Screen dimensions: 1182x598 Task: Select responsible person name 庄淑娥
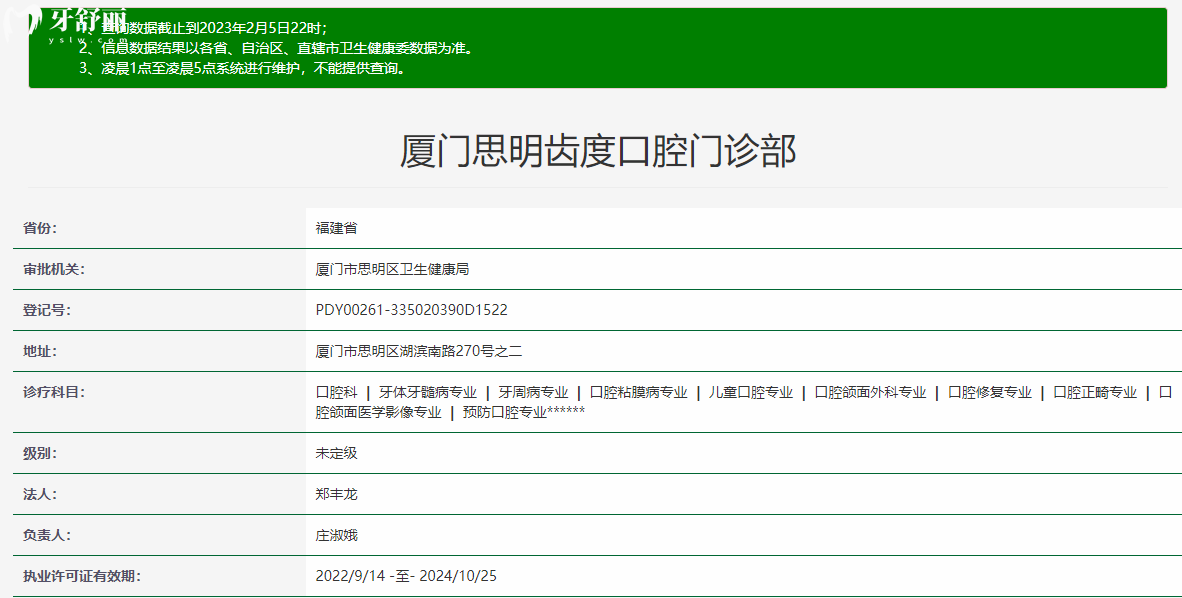coord(336,535)
